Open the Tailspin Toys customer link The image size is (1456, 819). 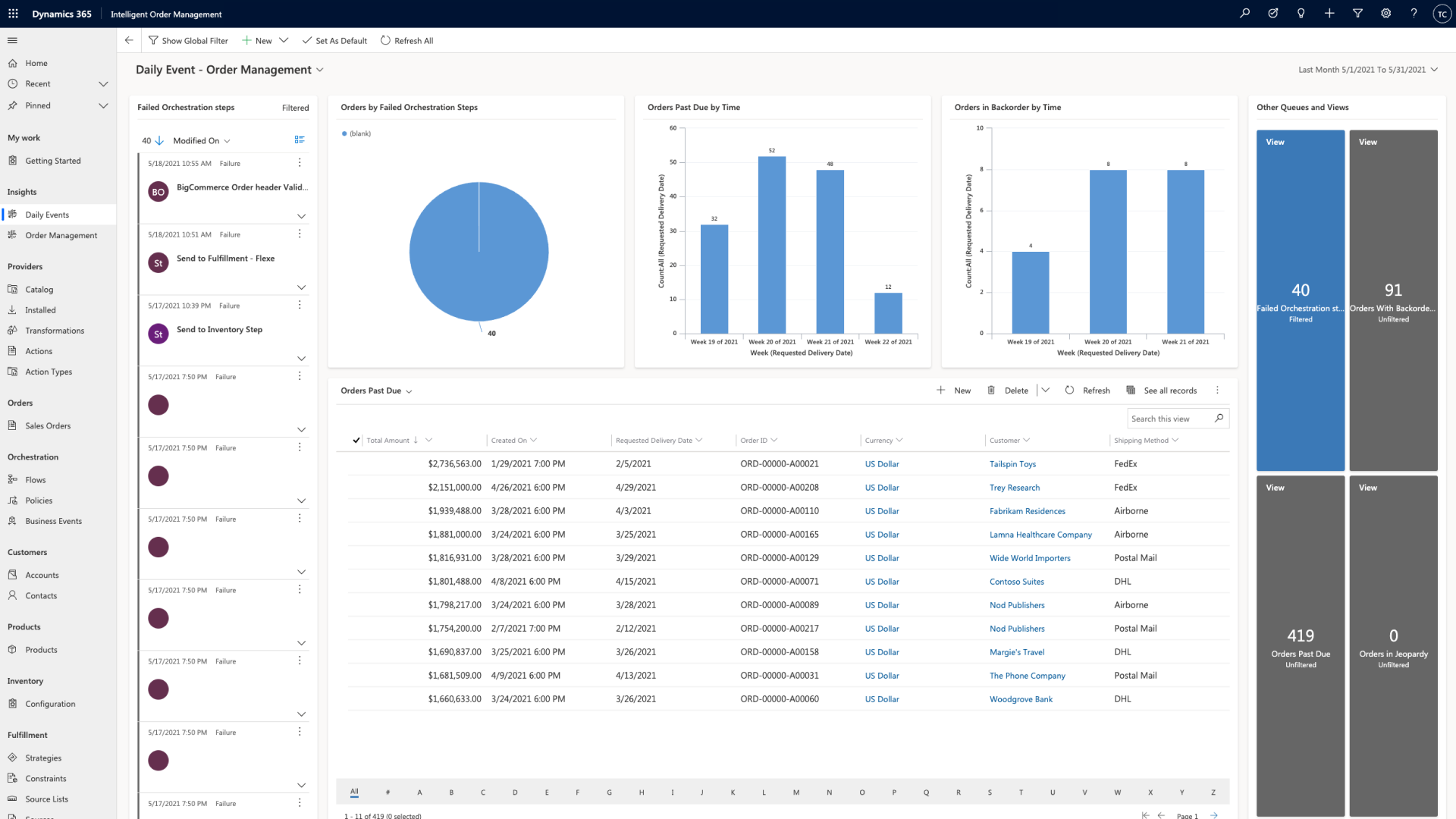[1012, 464]
